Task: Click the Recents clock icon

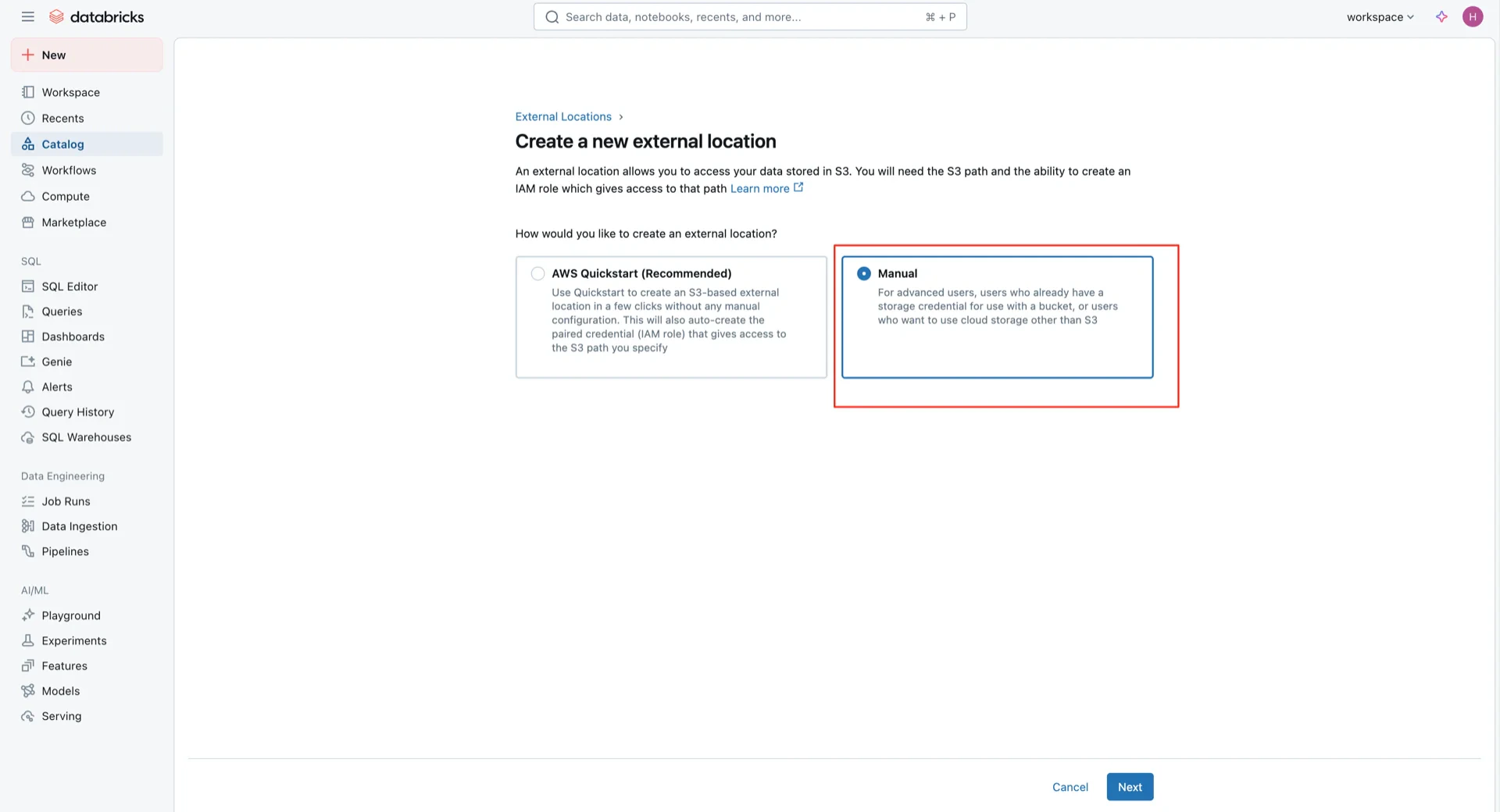Action: pos(28,118)
